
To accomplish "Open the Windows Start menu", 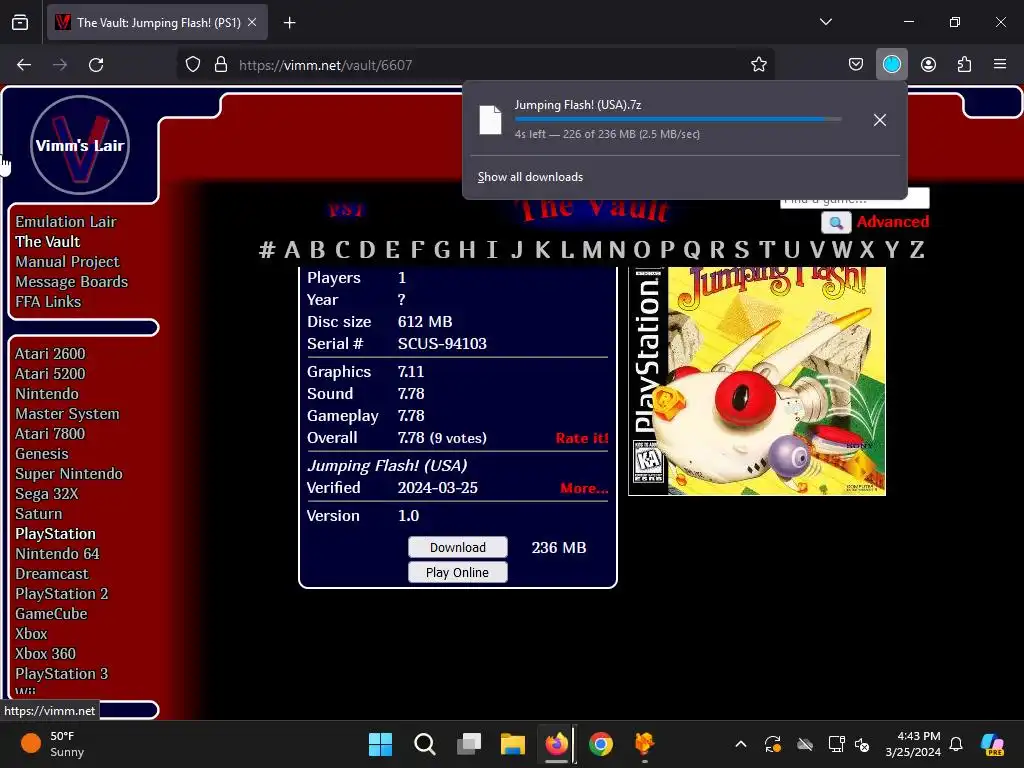I will point(380,744).
